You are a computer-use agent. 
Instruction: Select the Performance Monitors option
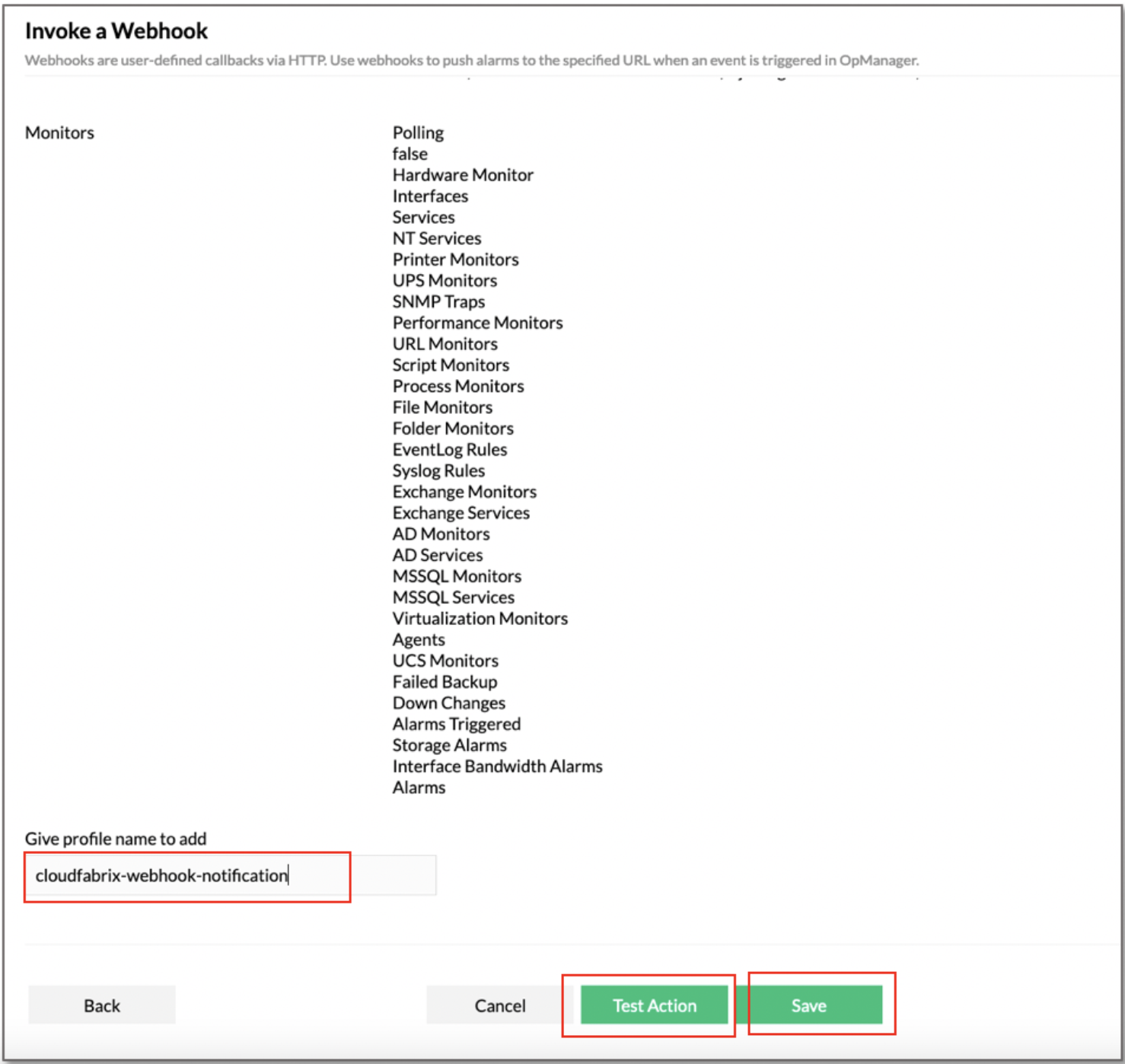[x=477, y=323]
